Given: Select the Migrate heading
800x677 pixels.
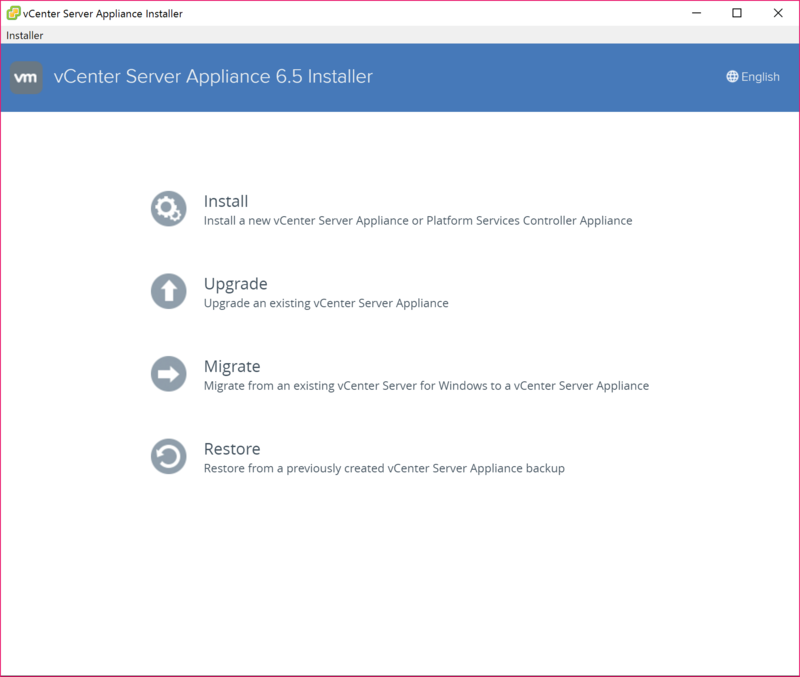Looking at the screenshot, I should coord(232,367).
